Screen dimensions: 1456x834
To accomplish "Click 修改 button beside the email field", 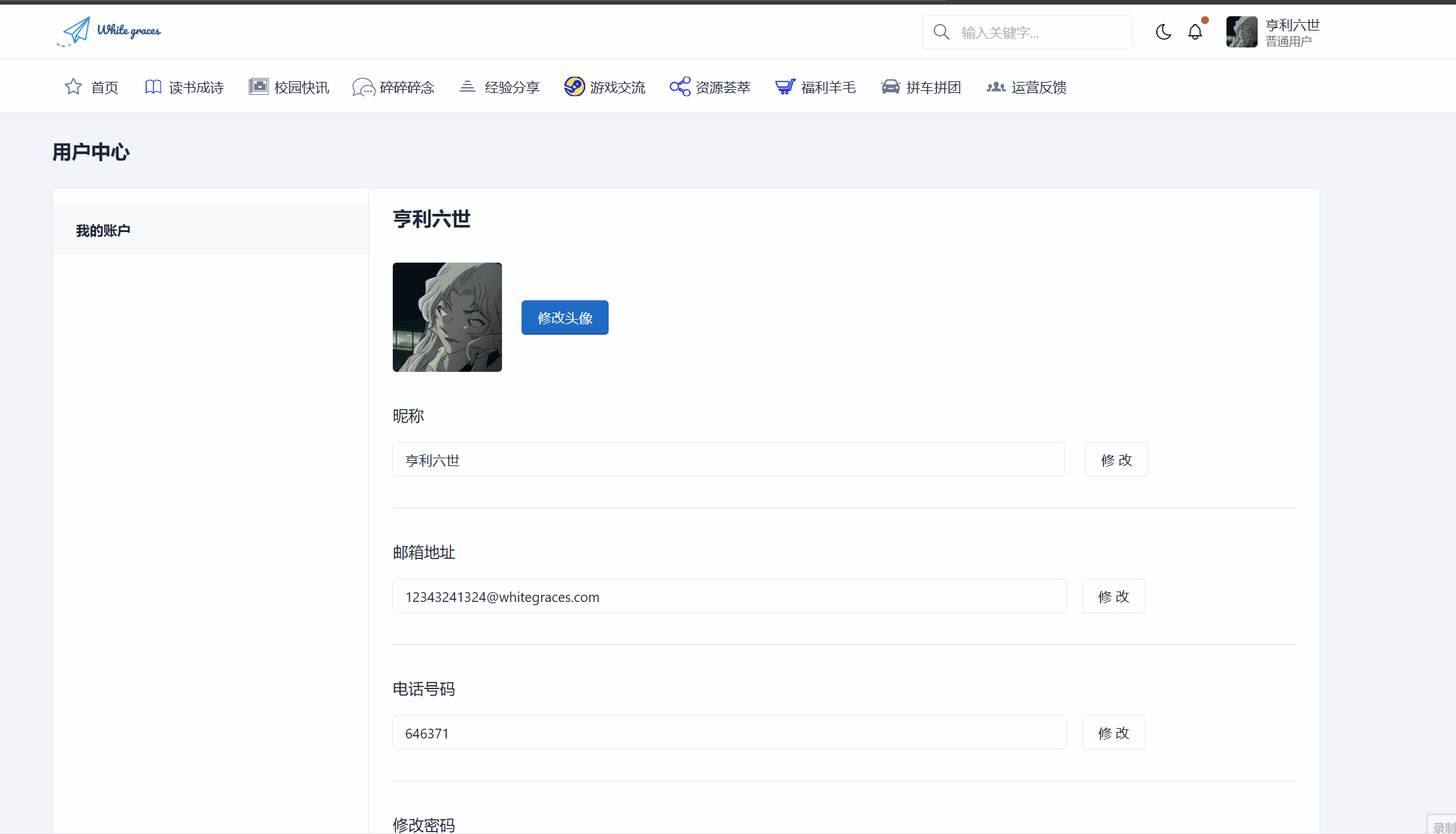I will pos(1113,596).
